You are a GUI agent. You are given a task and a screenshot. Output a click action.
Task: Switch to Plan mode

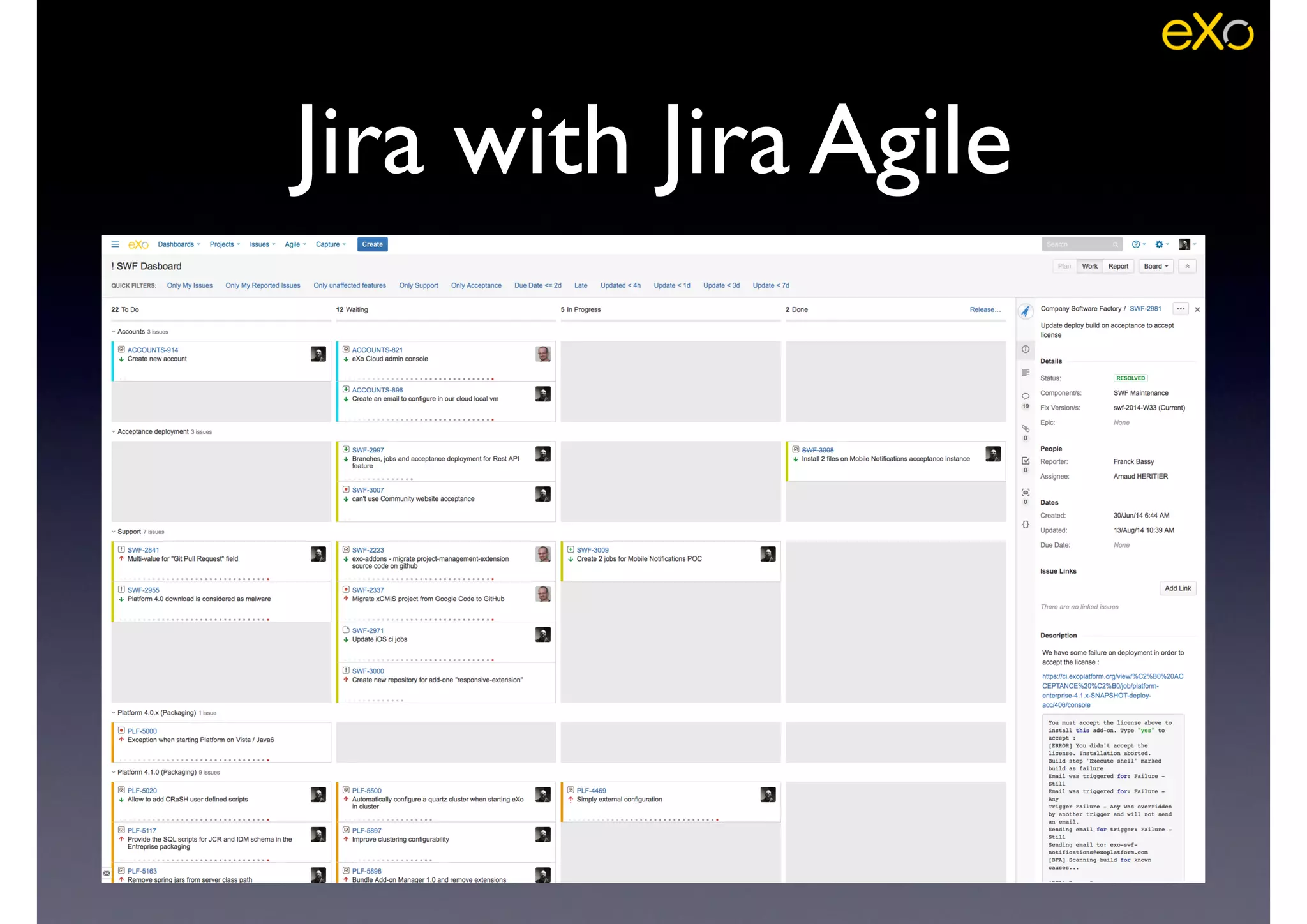pyautogui.click(x=1064, y=266)
